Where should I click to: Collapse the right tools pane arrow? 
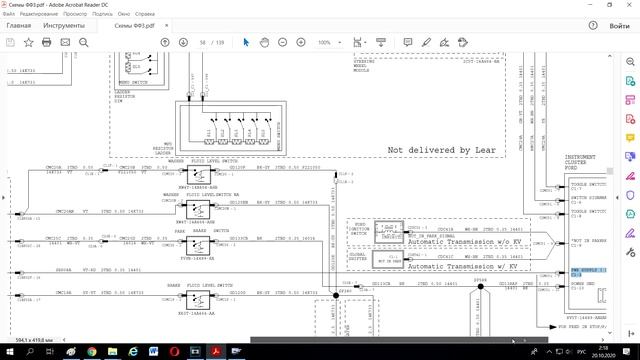click(x=617, y=198)
